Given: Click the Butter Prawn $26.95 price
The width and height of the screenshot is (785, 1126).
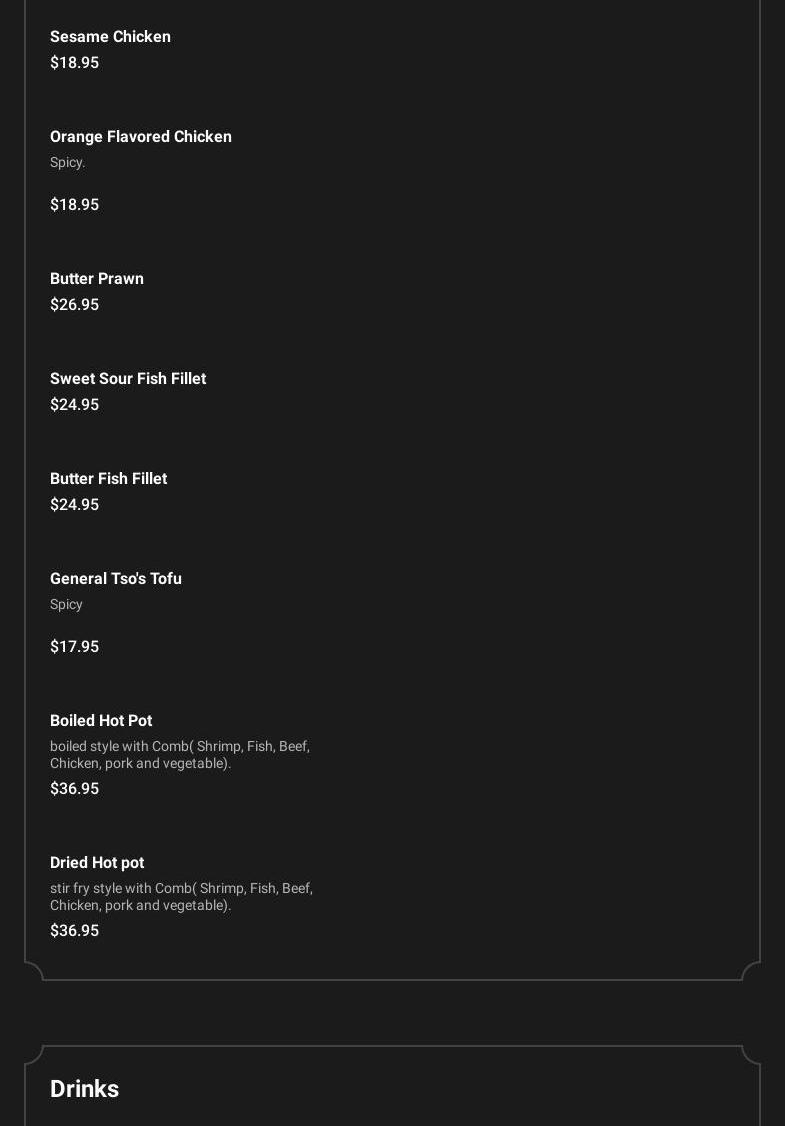Looking at the screenshot, I should pyautogui.click(x=74, y=305).
